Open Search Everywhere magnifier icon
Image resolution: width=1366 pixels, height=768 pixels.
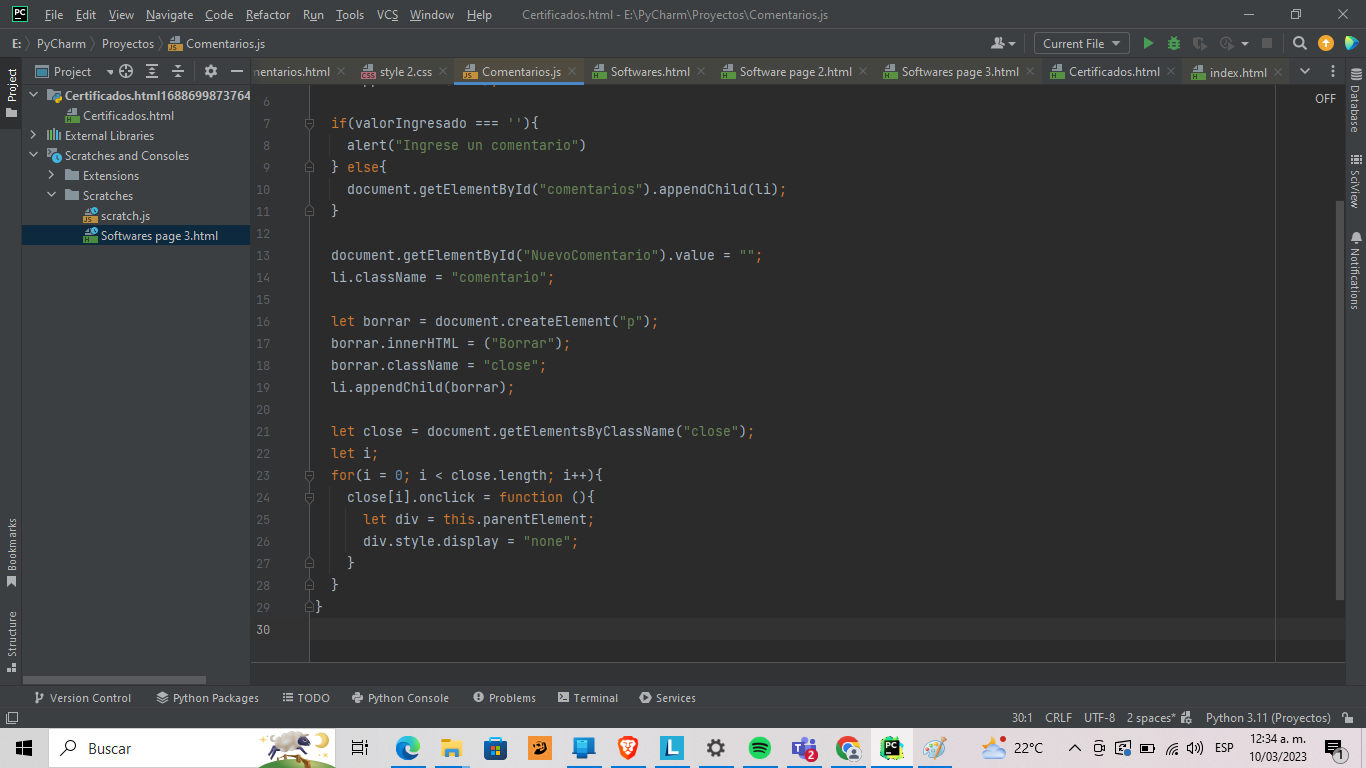coord(1299,43)
